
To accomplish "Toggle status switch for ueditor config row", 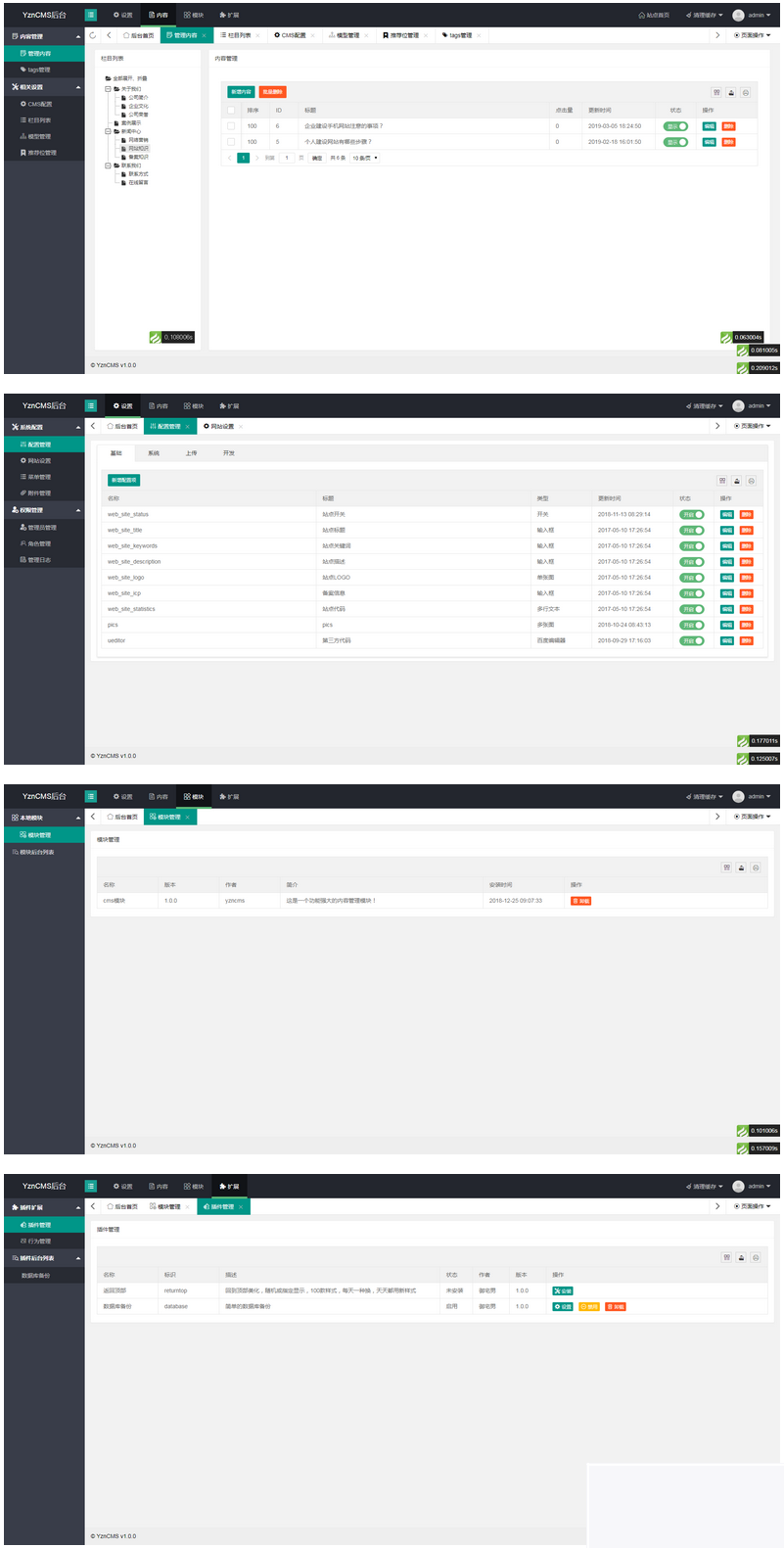I will pyautogui.click(x=692, y=641).
